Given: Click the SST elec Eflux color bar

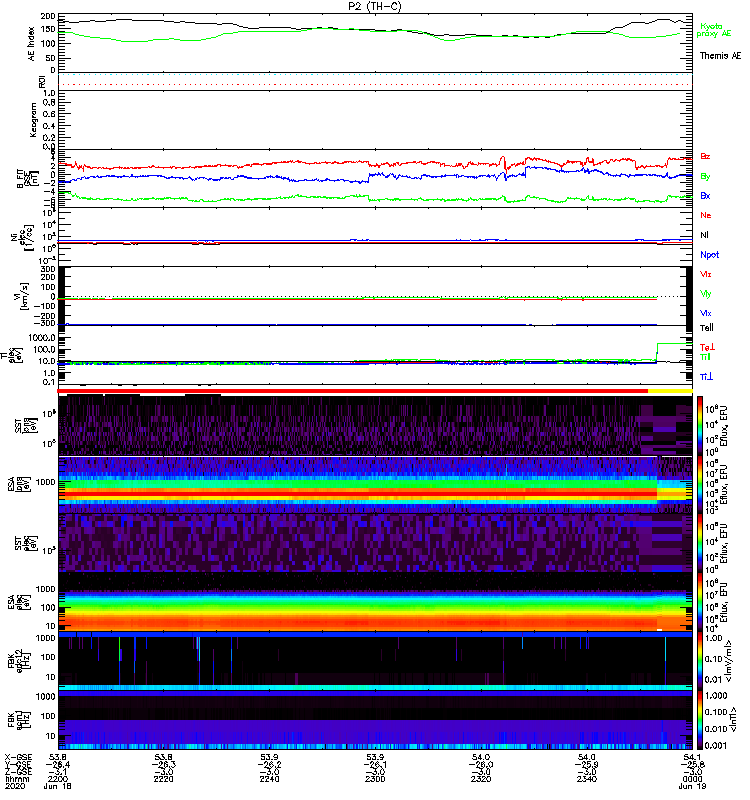Looking at the screenshot, I should click(x=700, y=543).
